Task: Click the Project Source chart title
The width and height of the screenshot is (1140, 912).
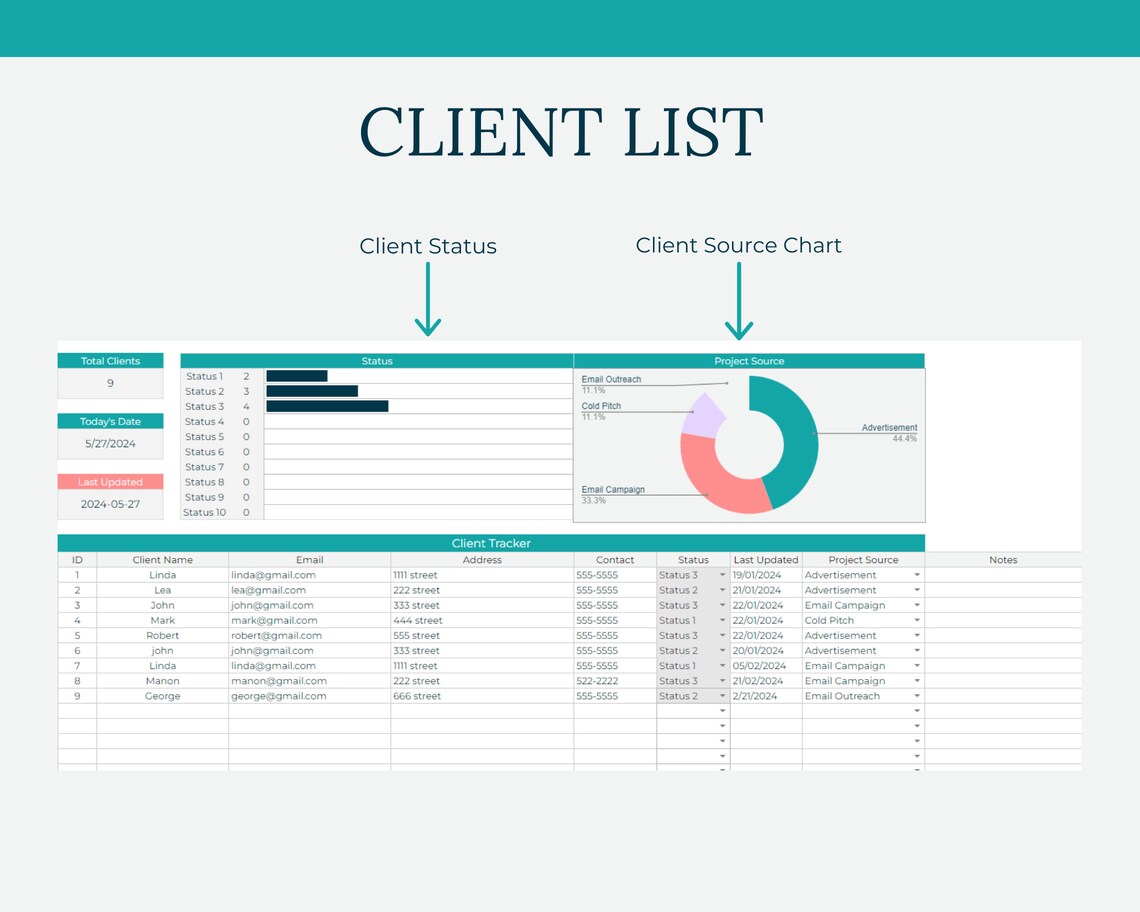Action: point(748,361)
